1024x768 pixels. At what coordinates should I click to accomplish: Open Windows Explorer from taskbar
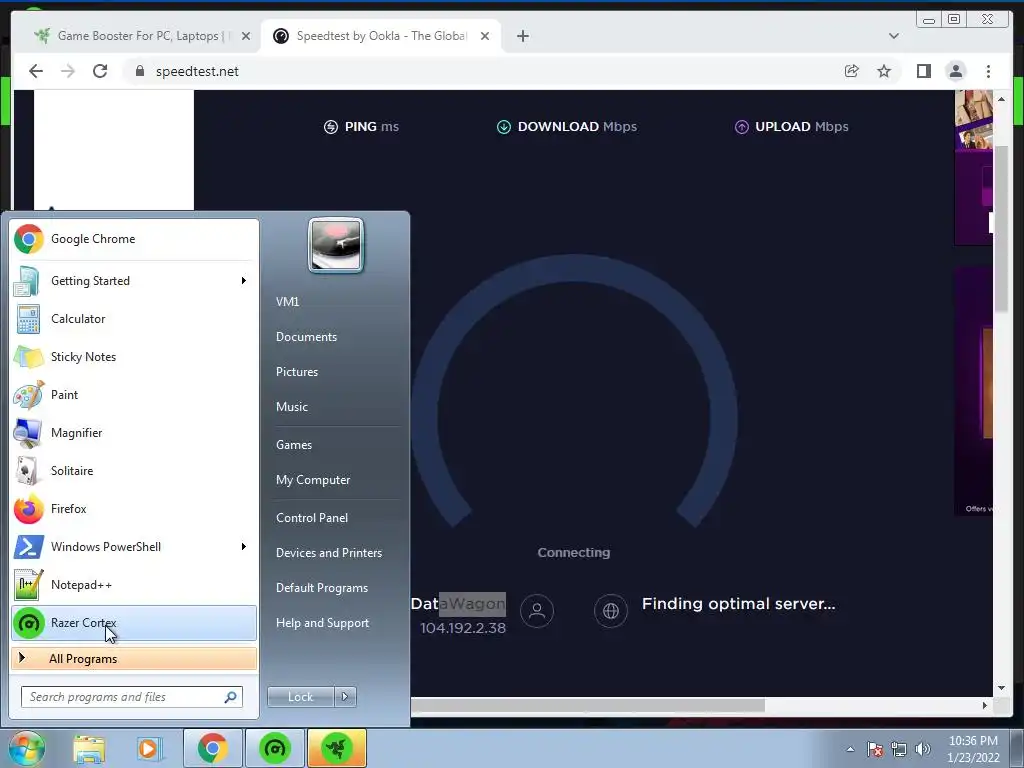coord(89,748)
